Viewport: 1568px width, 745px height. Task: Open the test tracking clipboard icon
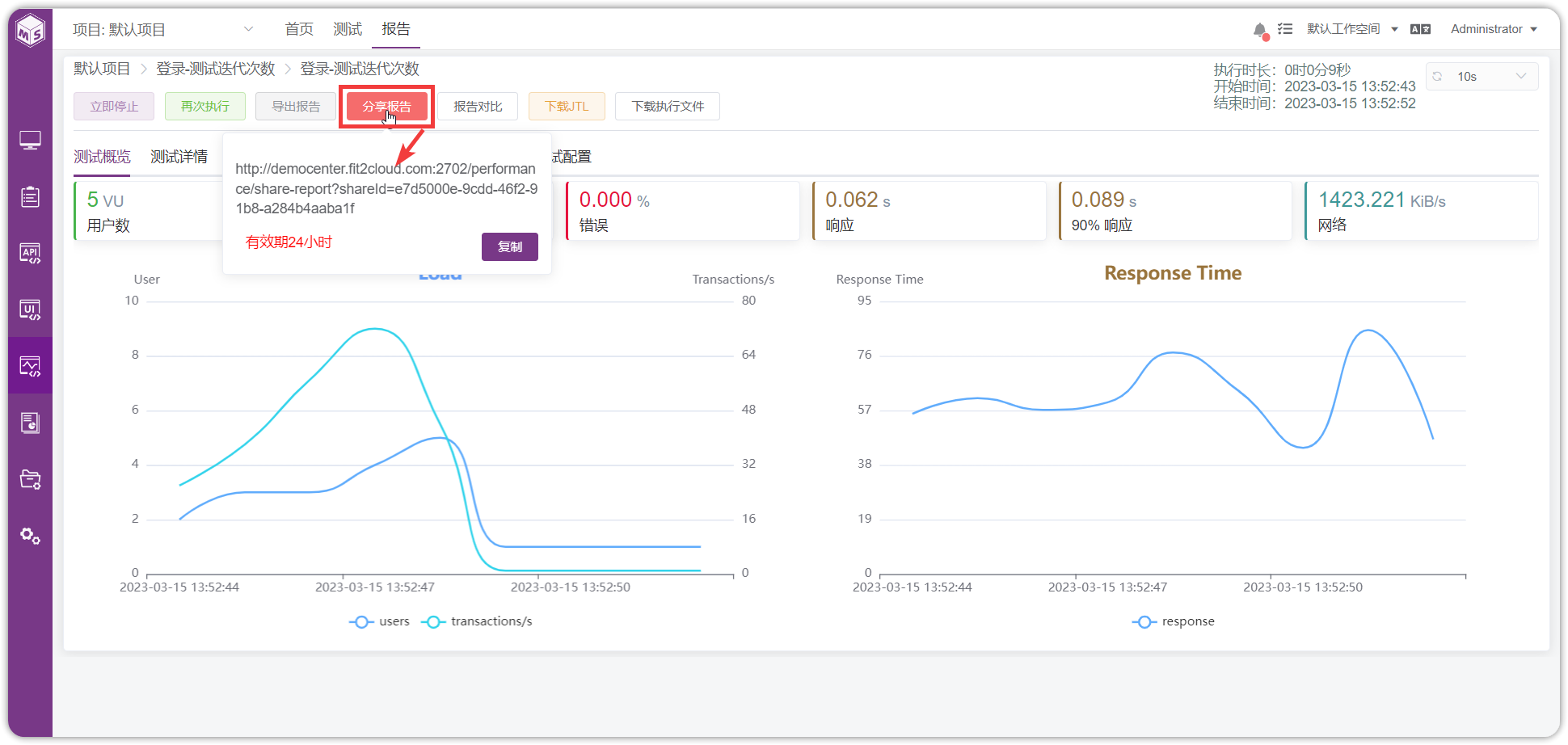(30, 196)
